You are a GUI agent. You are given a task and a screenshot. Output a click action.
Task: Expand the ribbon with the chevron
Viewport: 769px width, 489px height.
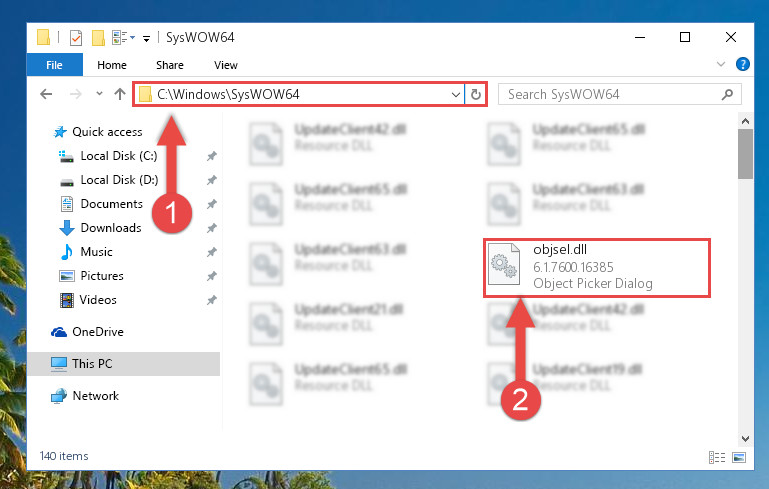click(720, 64)
